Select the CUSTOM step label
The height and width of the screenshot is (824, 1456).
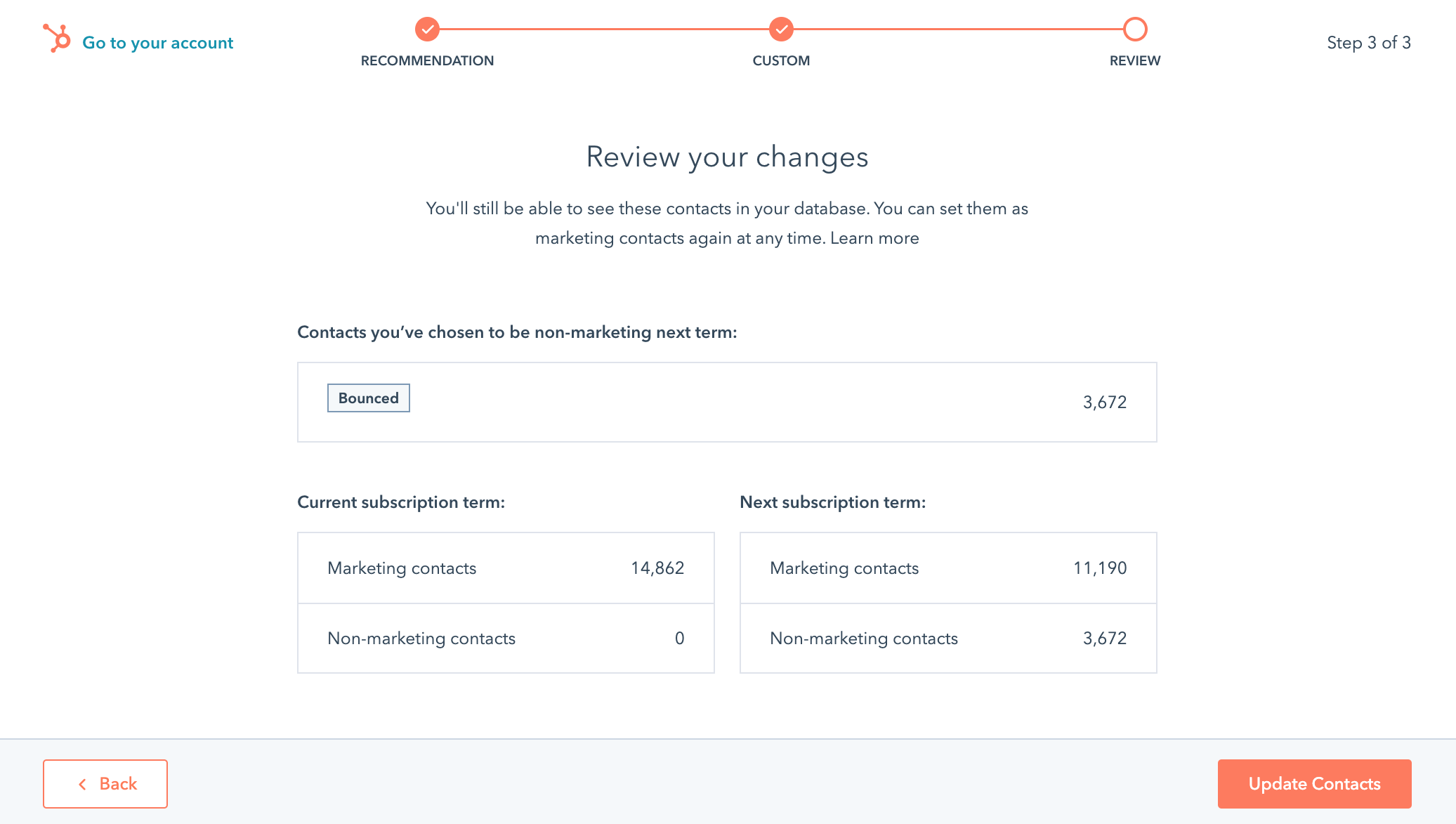(x=781, y=60)
